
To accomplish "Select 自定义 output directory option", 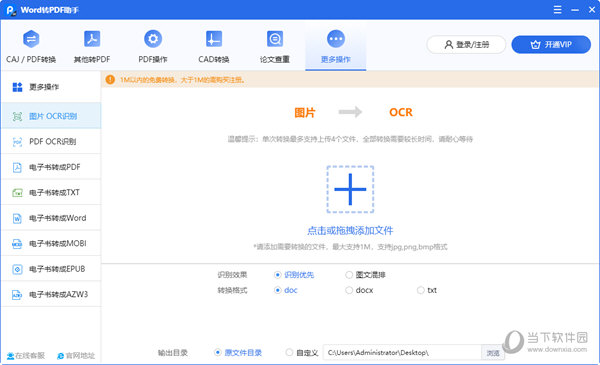I will [302, 352].
